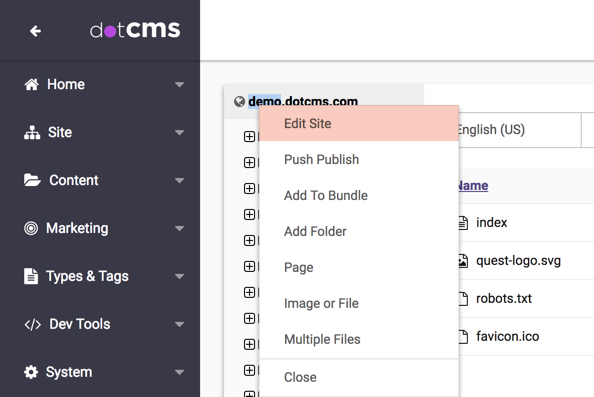Viewport: 594px width, 397px height.
Task: Expand the tree folder beside Multiple Files
Action: [249, 344]
